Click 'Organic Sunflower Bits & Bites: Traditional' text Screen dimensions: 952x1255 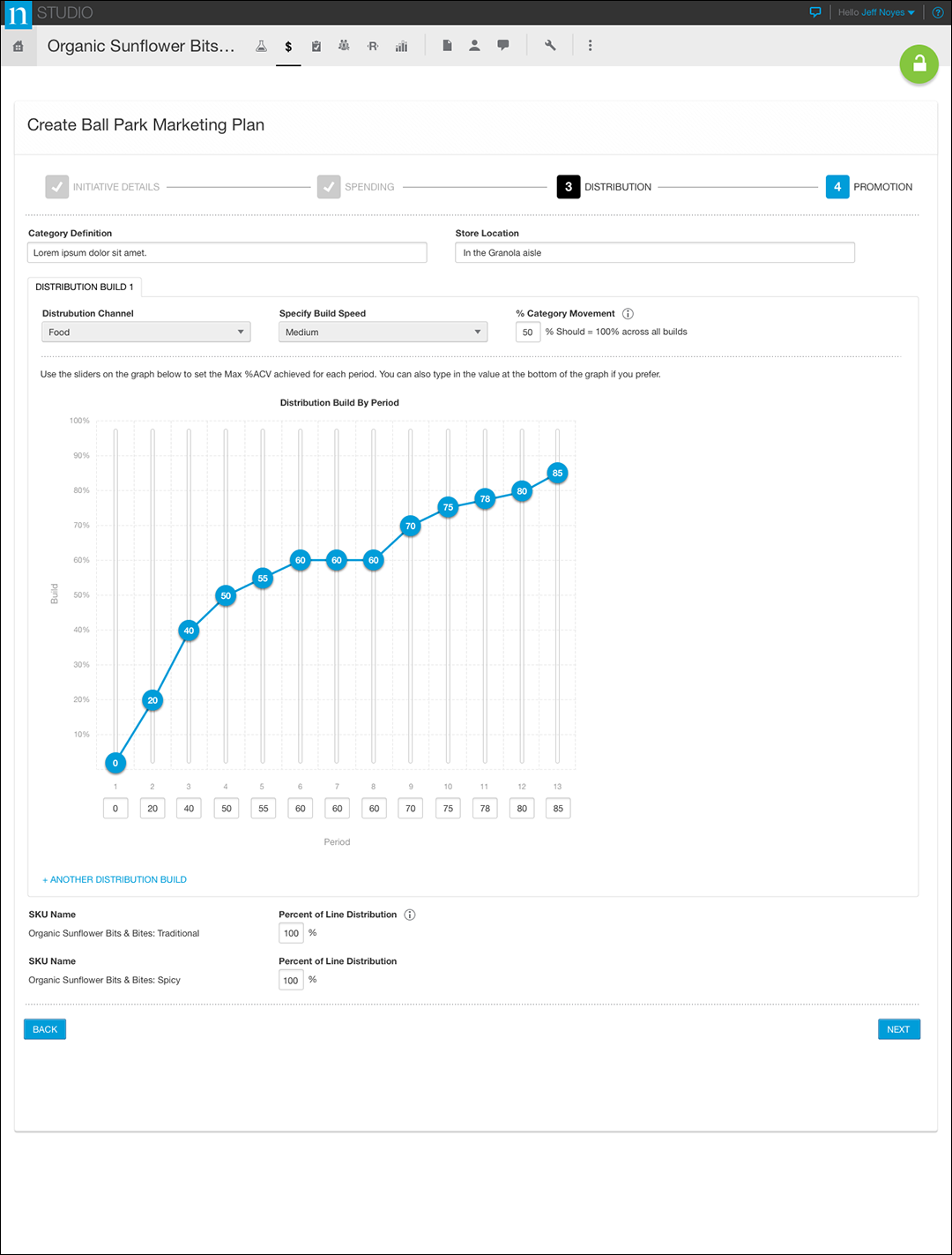pos(114,933)
